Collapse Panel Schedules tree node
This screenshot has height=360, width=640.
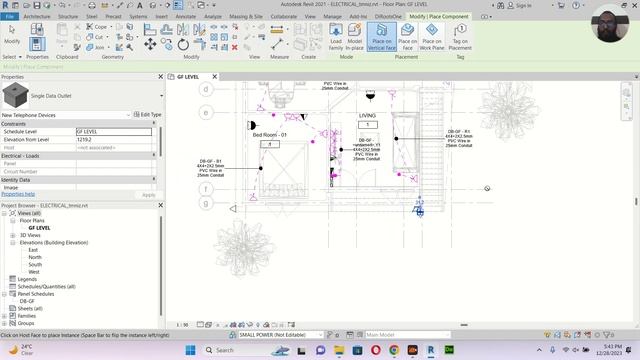pos(4,294)
